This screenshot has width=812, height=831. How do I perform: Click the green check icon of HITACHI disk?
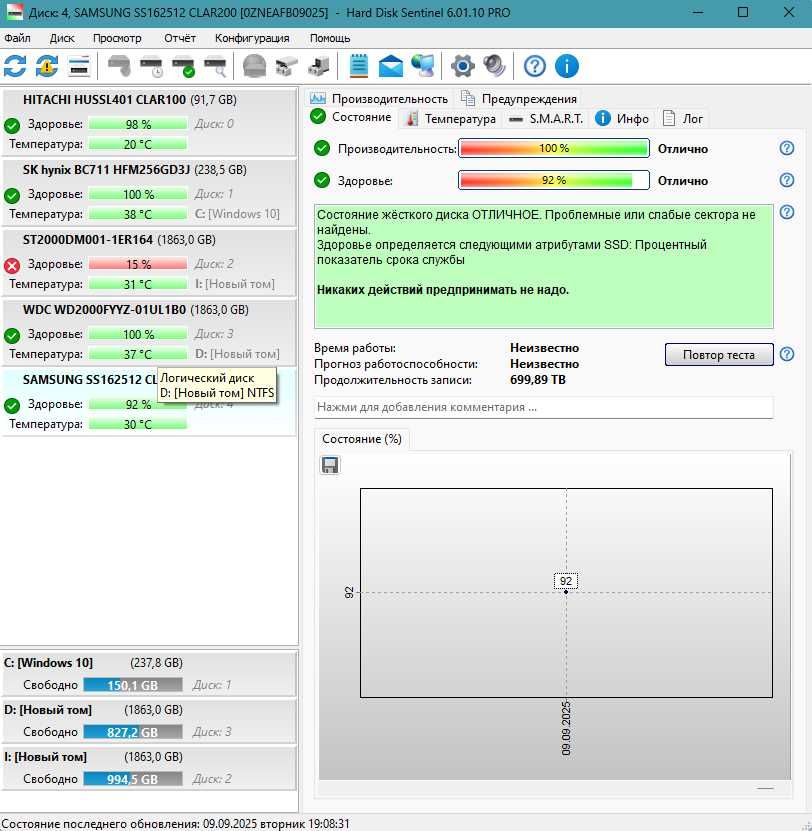click(x=12, y=126)
